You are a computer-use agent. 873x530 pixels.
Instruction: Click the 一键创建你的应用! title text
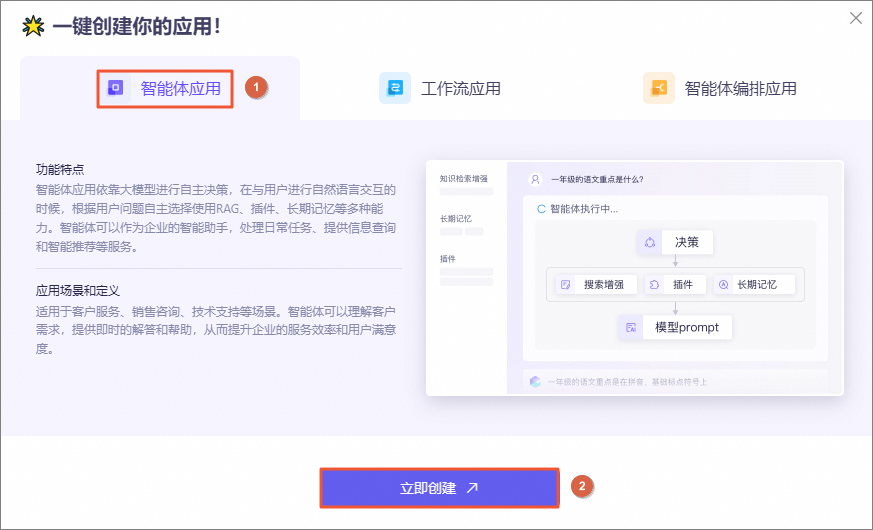(137, 26)
